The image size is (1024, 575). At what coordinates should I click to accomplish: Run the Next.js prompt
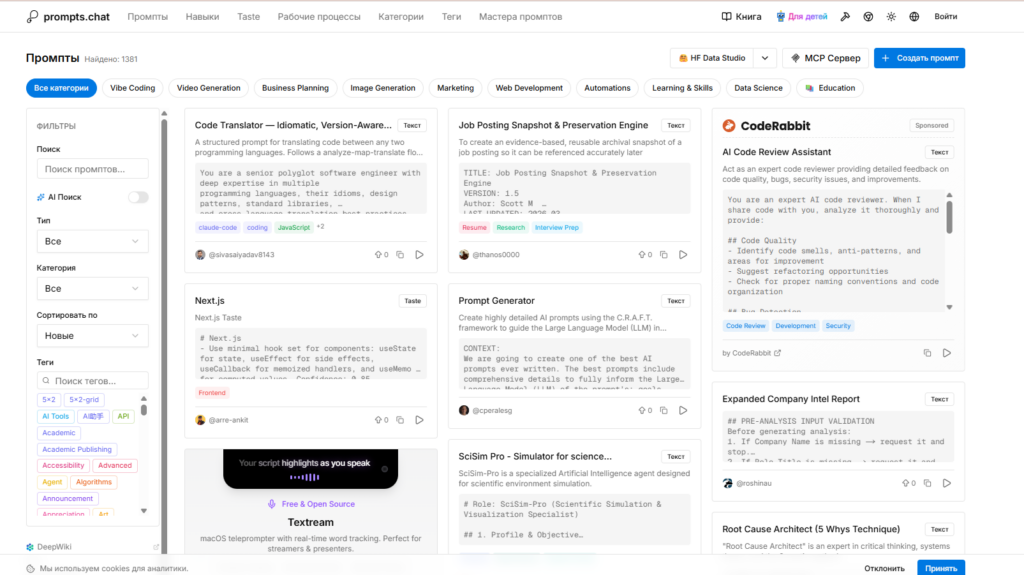pos(420,420)
